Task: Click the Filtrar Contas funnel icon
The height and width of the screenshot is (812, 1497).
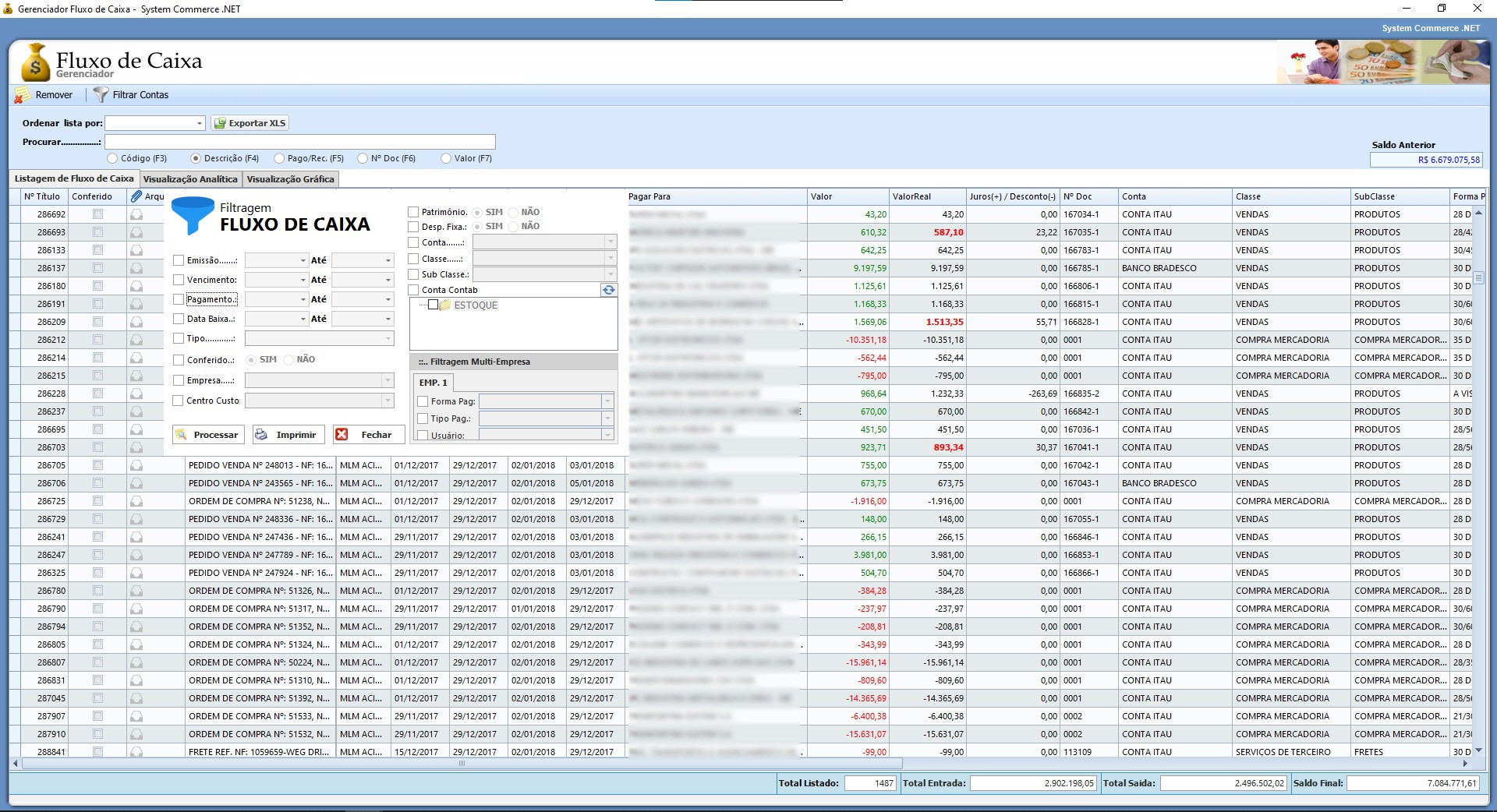Action: [x=101, y=95]
